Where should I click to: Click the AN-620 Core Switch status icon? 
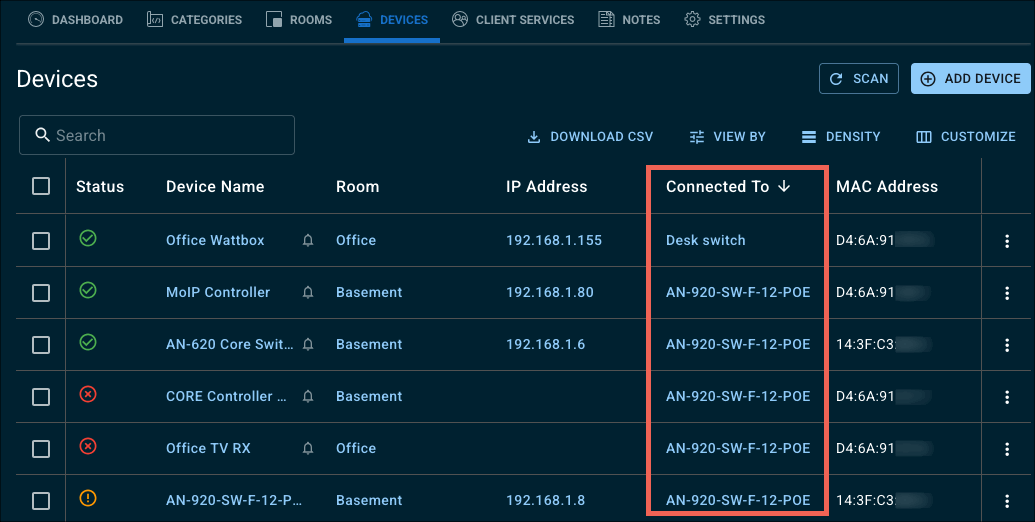(x=88, y=342)
